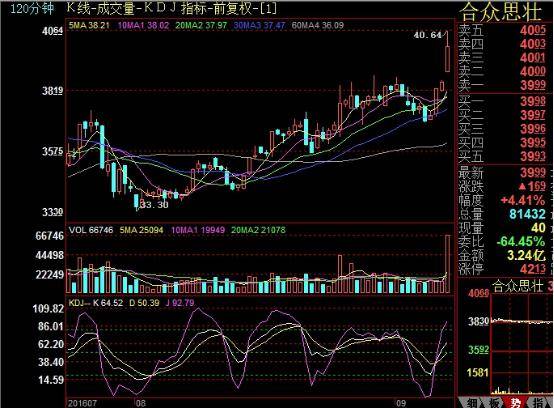
Task: Click the 现量 value 40
Action: pos(539,228)
